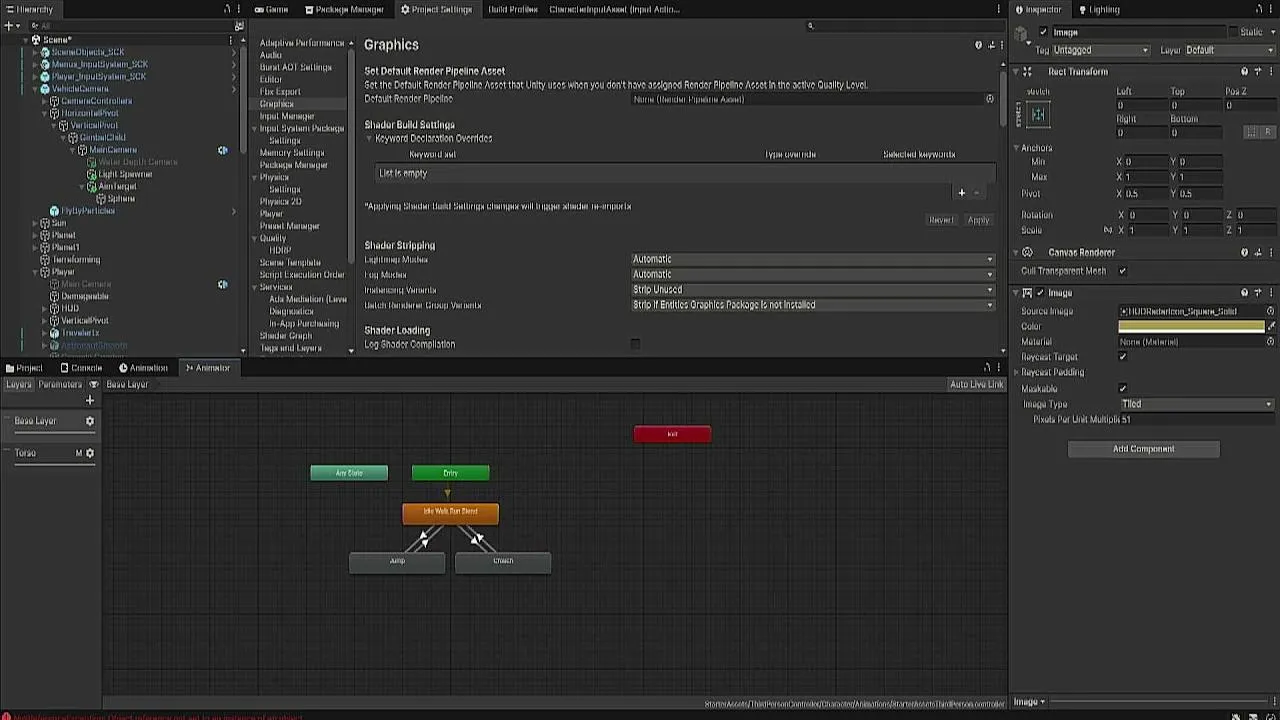Toggle Raycast Target checkbox
Viewport: 1280px width, 720px height.
[x=1122, y=357]
